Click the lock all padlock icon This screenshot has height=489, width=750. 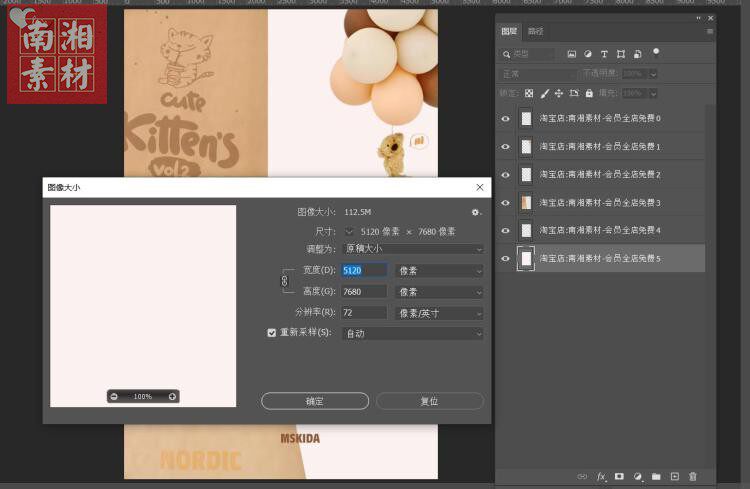pyautogui.click(x=589, y=93)
